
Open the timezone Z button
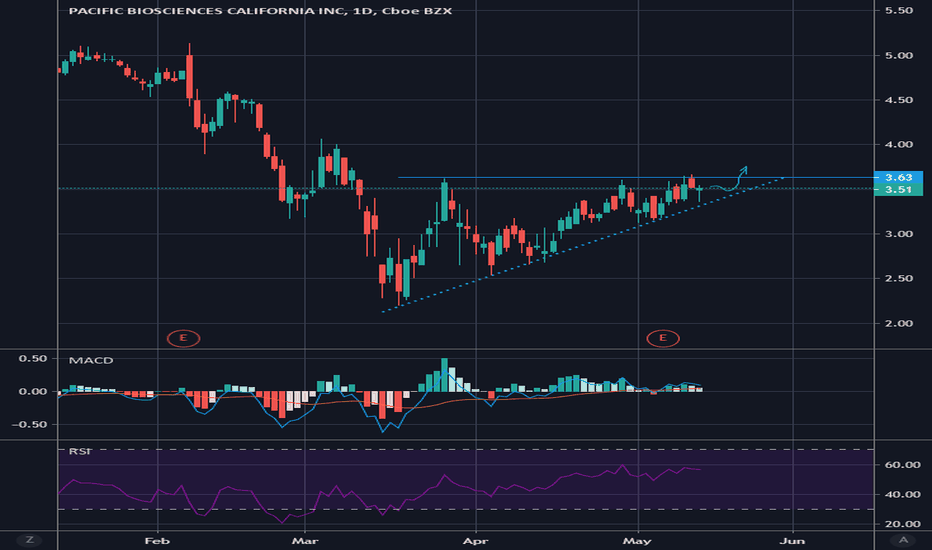[29, 540]
